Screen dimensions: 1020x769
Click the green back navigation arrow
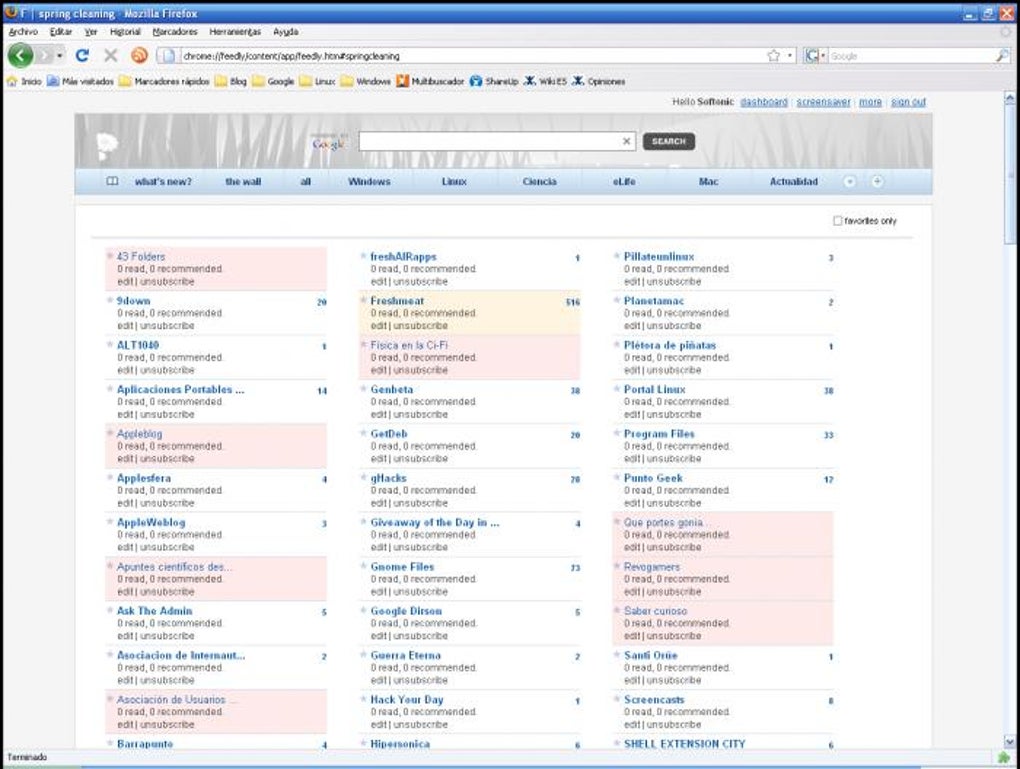coord(20,56)
